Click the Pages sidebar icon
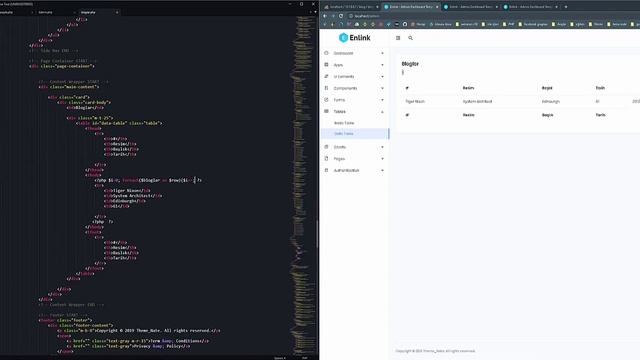This screenshot has width=640, height=360. click(x=326, y=158)
